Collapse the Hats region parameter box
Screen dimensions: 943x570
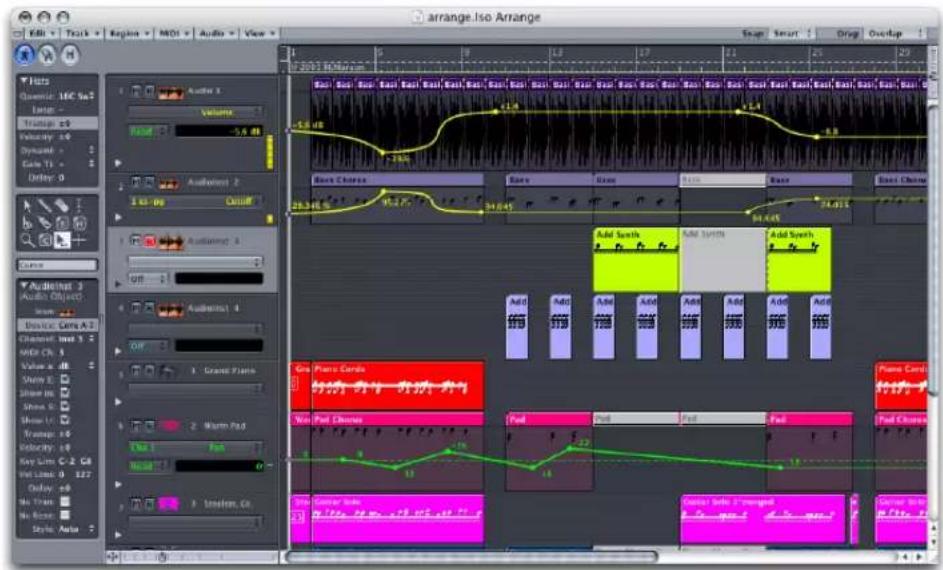click(24, 81)
